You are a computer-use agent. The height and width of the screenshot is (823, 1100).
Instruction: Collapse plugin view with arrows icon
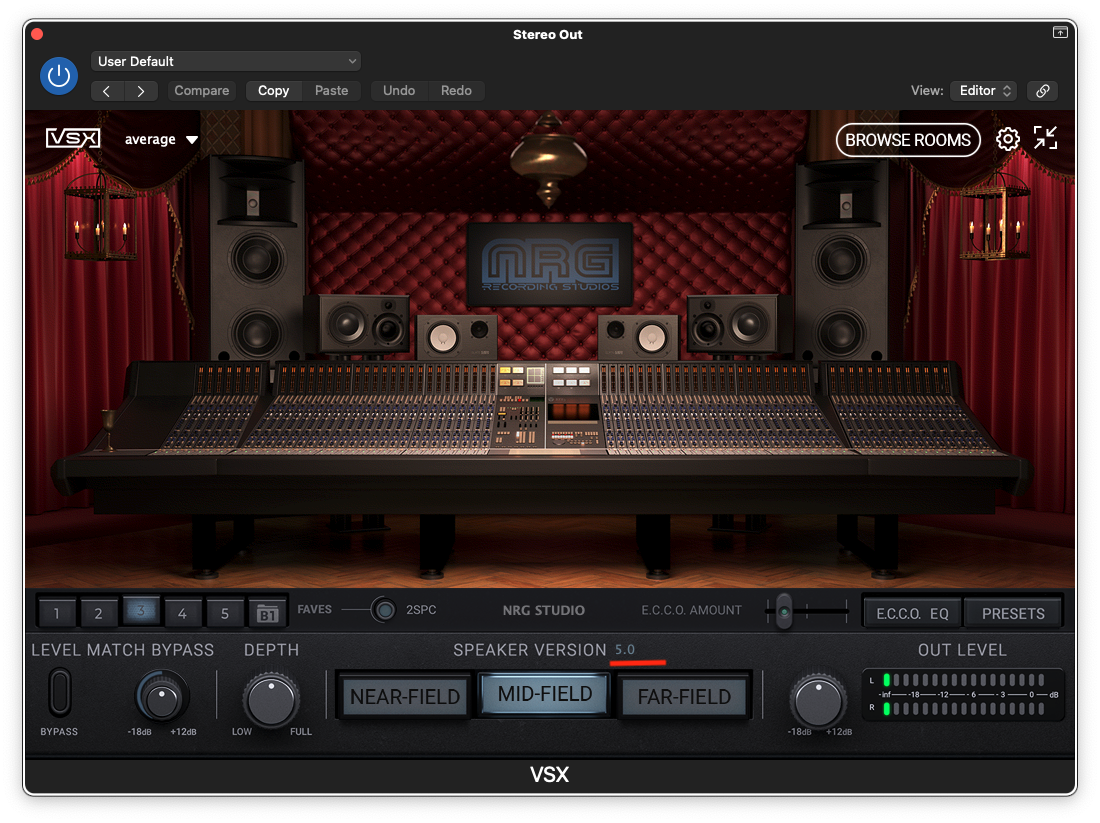(x=1045, y=138)
